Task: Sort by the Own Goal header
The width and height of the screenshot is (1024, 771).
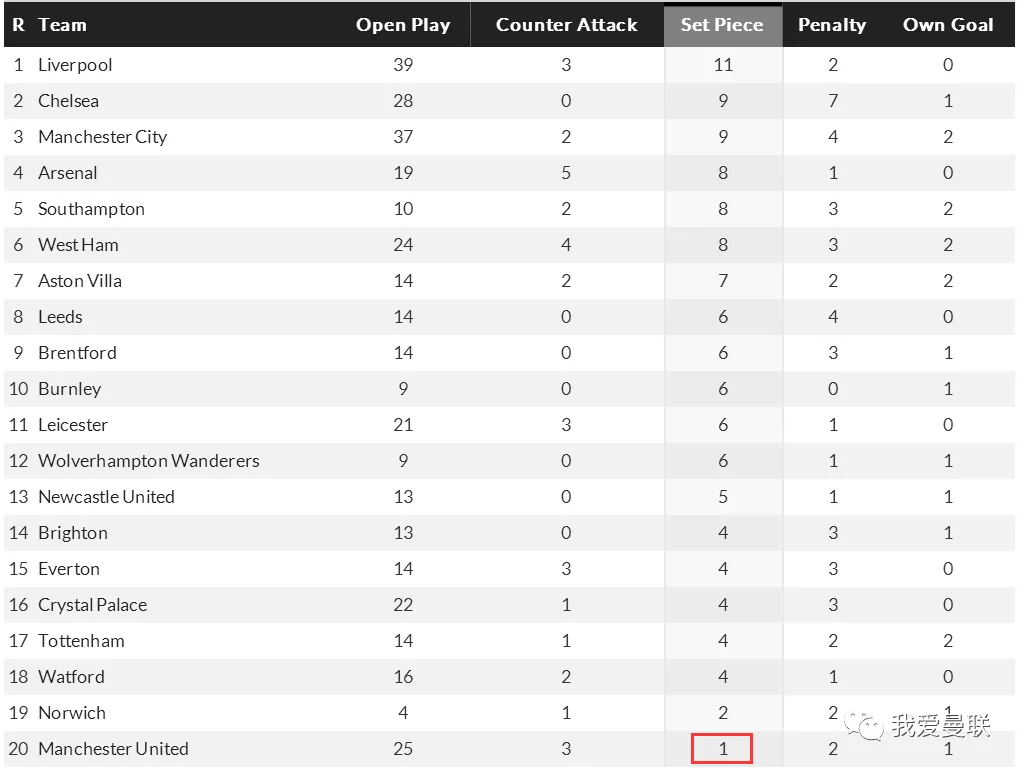Action: [x=948, y=25]
